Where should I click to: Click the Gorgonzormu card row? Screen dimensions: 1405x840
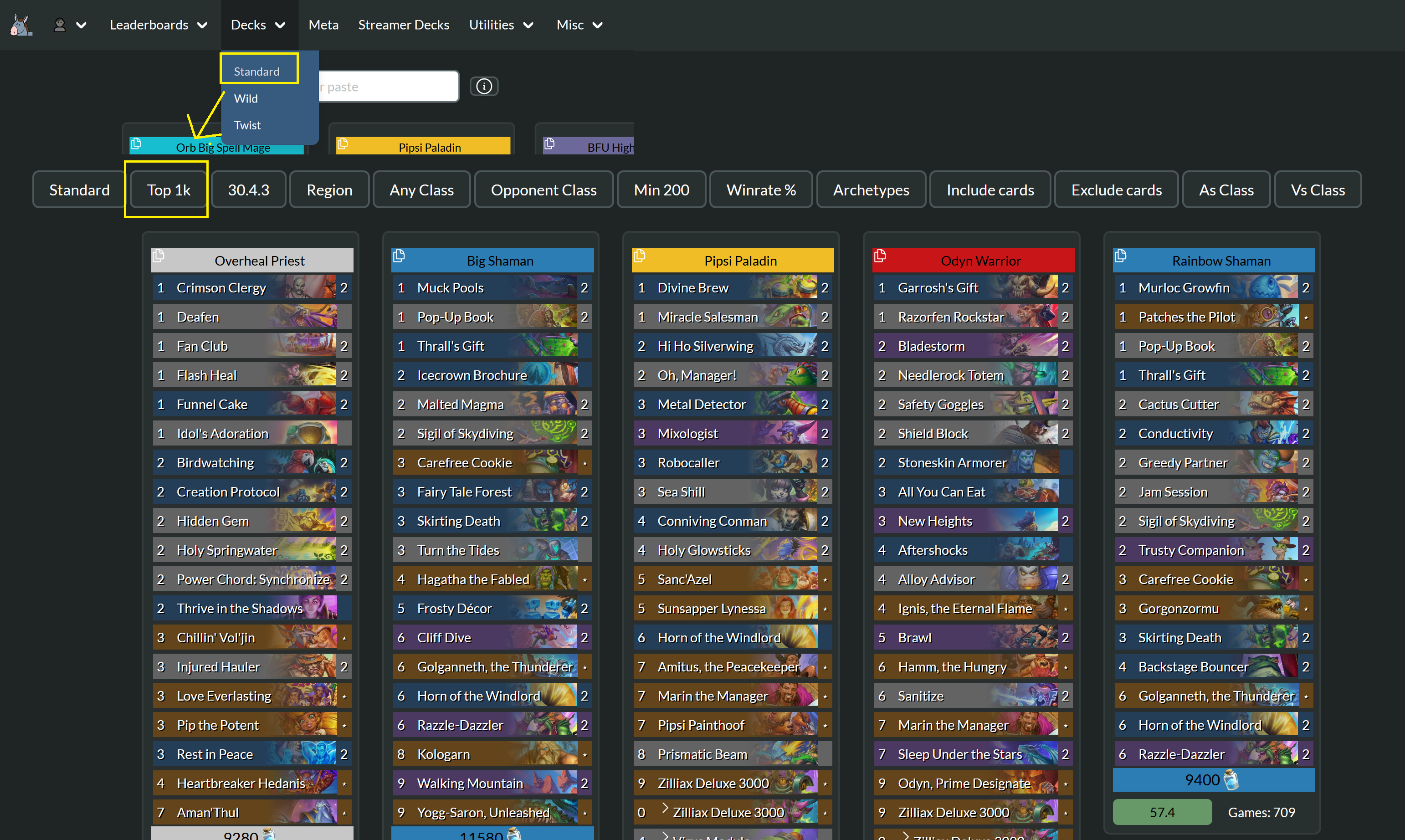click(x=1214, y=609)
